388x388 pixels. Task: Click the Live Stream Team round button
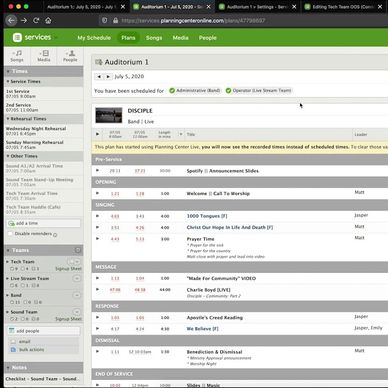point(77,278)
